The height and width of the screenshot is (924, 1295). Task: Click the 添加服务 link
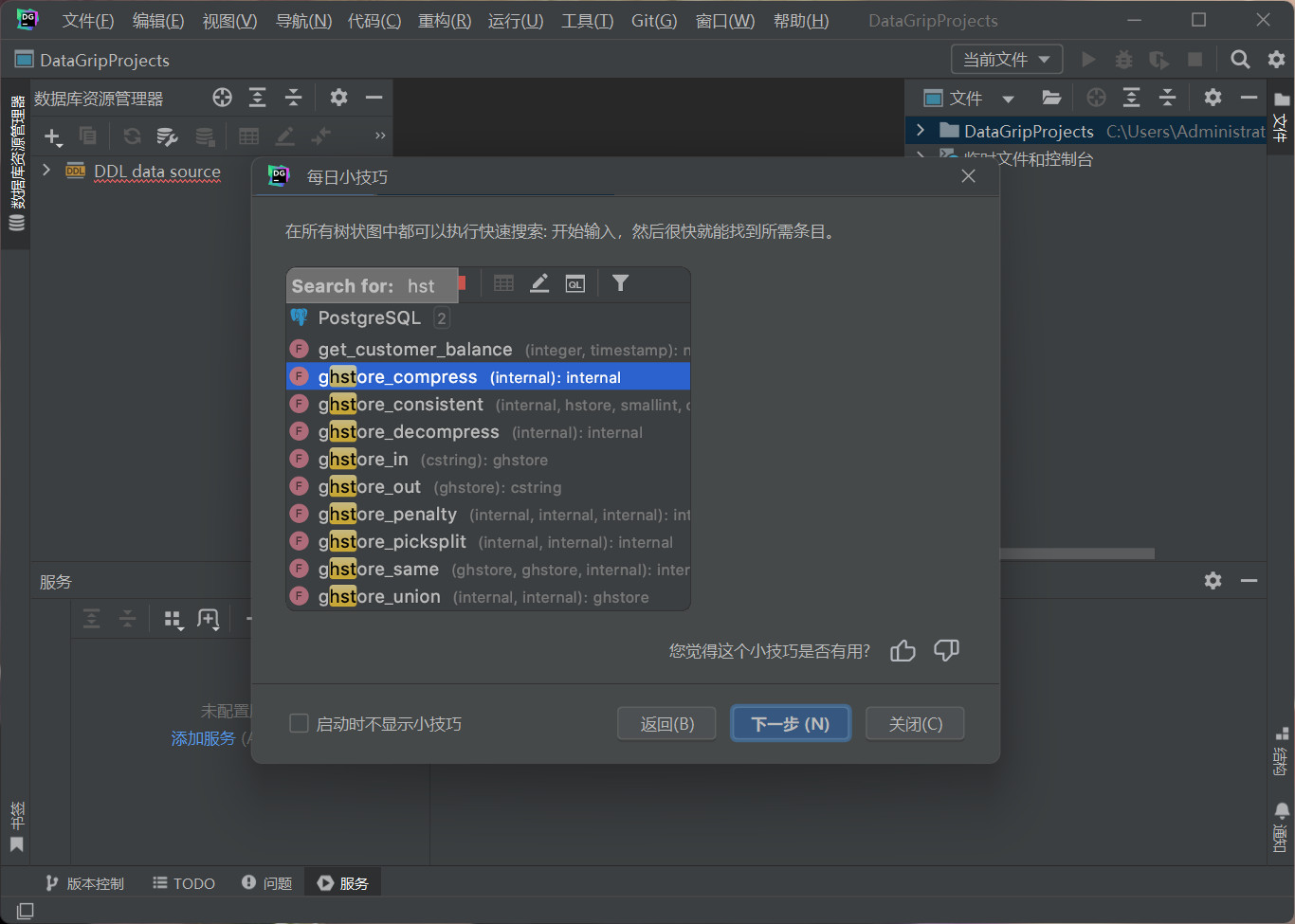coord(203,738)
